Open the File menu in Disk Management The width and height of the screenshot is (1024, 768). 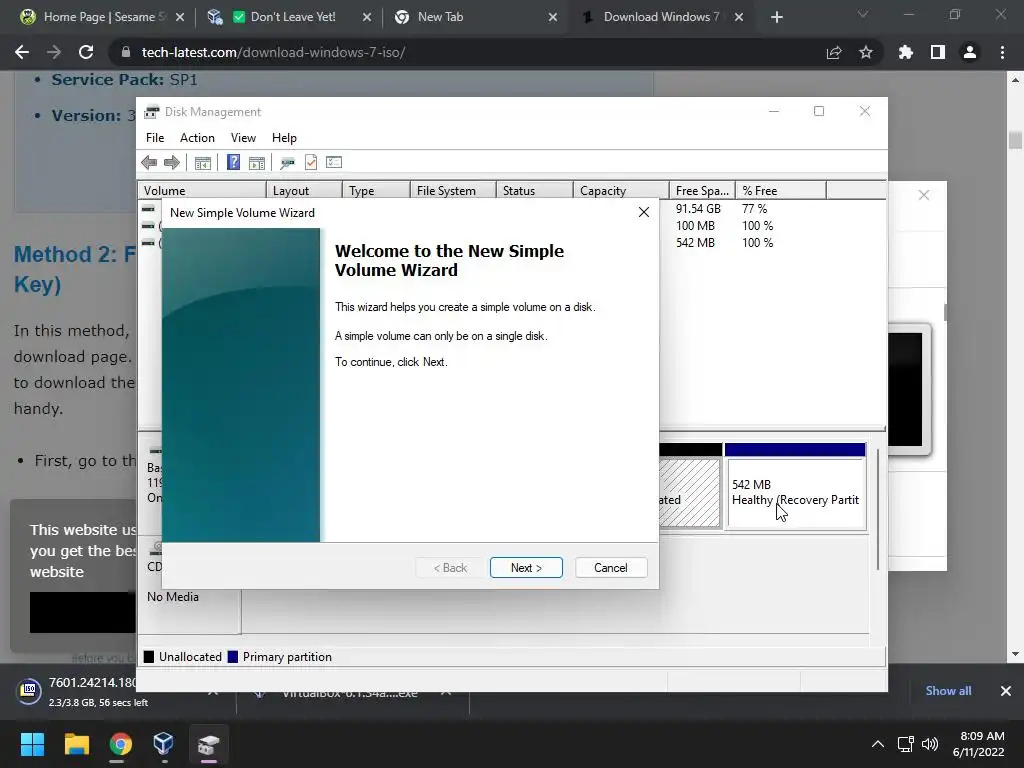(155, 138)
